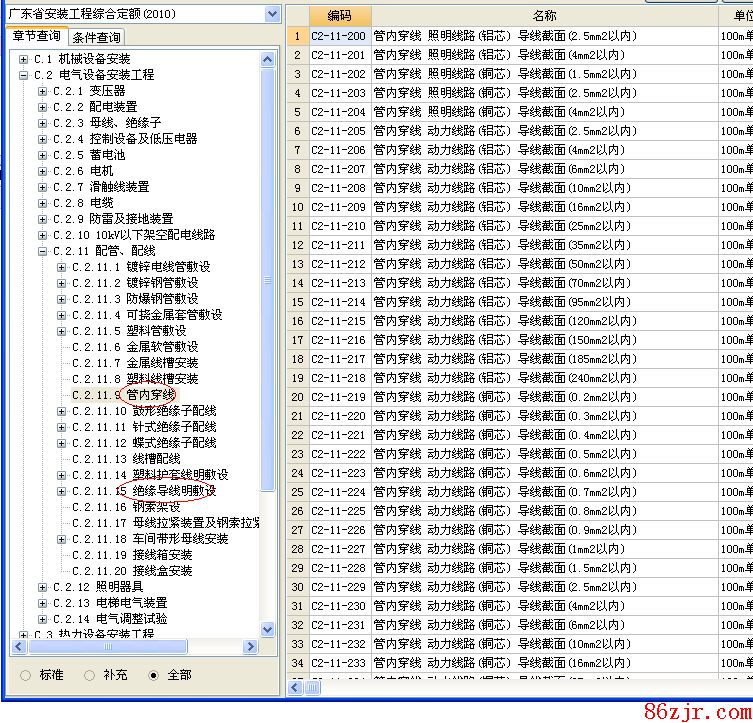Collapse the C.2.11 配管、配线 node
Screen dimensions: 753x723
(x=43, y=251)
